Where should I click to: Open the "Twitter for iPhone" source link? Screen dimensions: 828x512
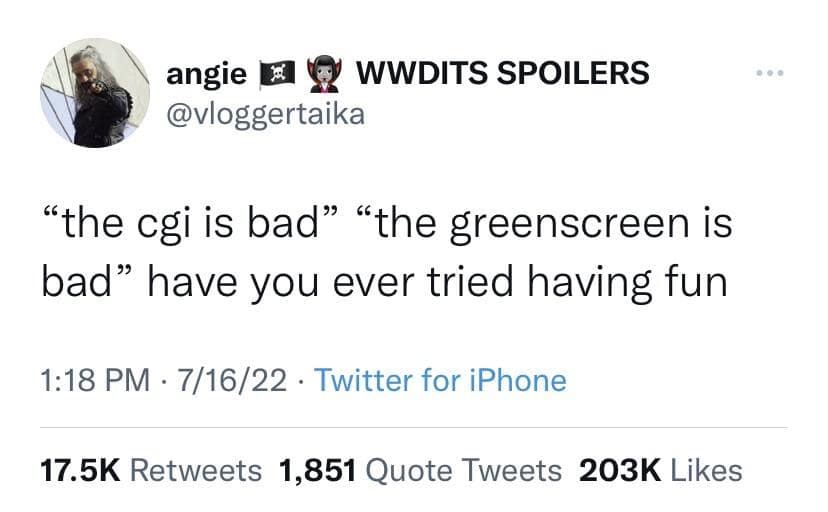tap(440, 381)
